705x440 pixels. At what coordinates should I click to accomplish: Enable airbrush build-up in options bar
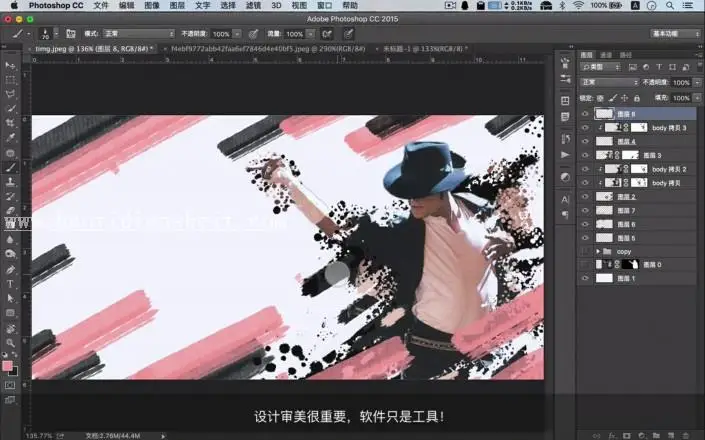327,34
